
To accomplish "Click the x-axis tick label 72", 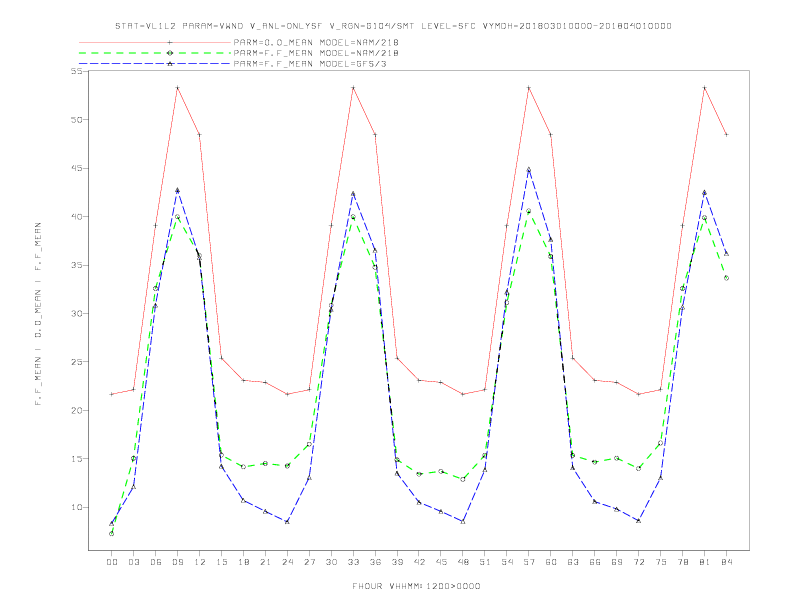I will pos(638,562).
